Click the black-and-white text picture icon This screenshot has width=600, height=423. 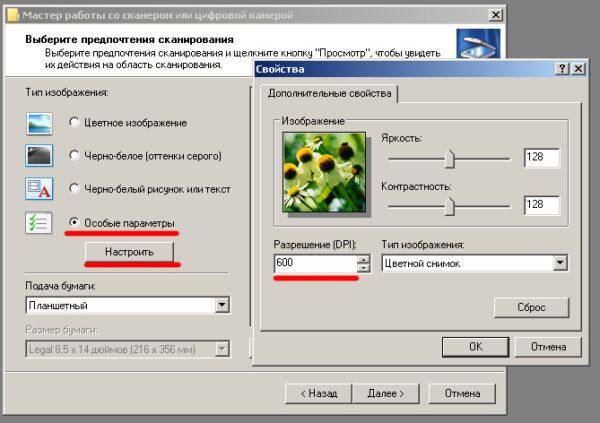38,189
